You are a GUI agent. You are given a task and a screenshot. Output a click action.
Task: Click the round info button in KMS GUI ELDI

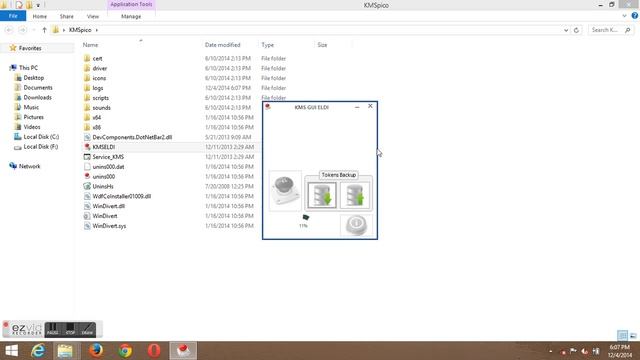click(356, 225)
